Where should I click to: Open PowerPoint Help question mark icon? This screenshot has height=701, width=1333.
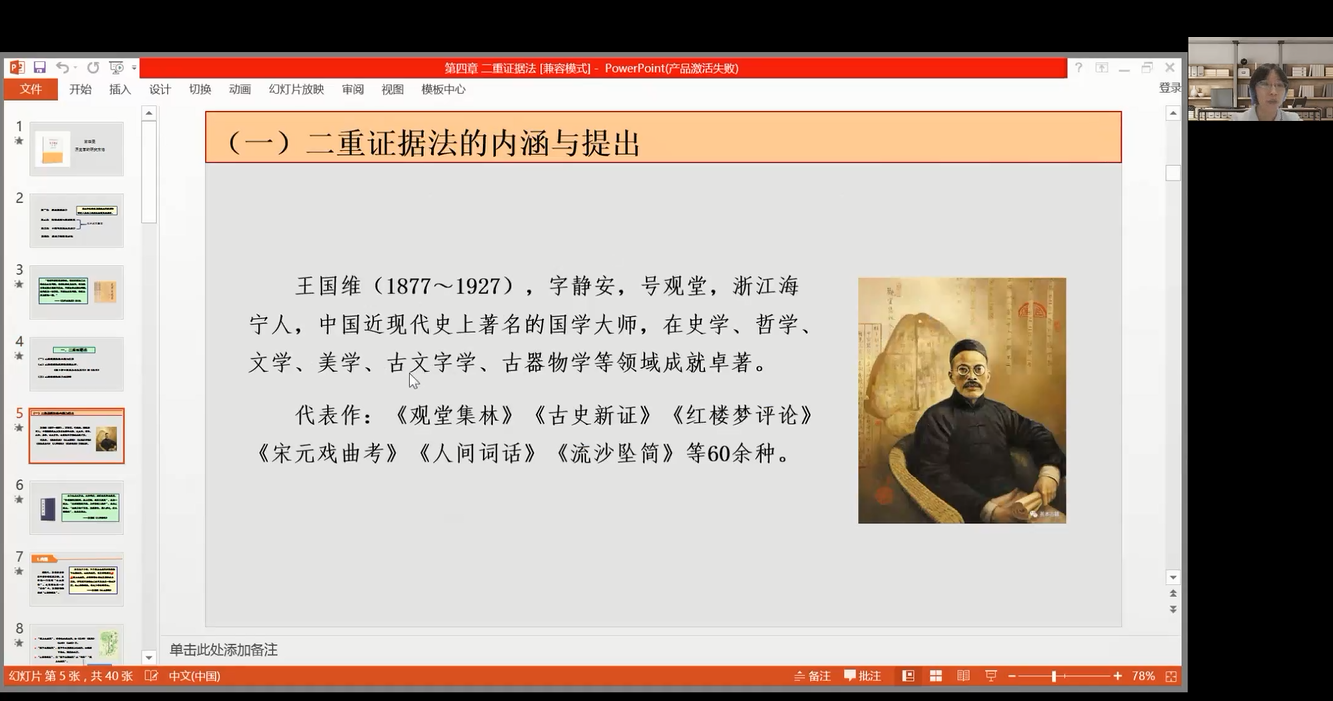pyautogui.click(x=1078, y=68)
